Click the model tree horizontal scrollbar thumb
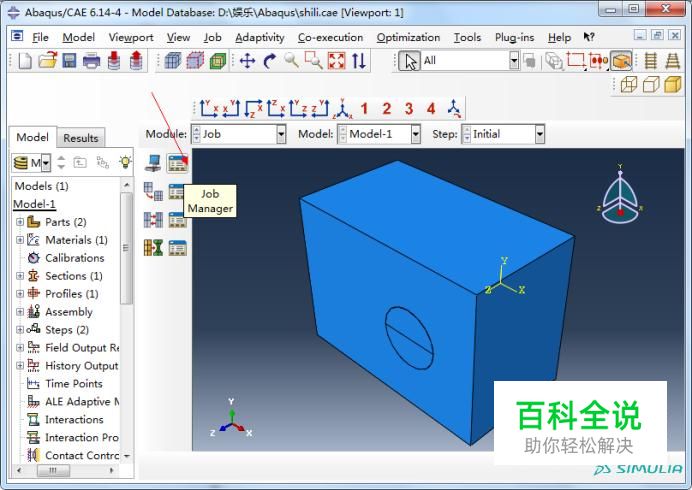This screenshot has width=692, height=490. click(53, 471)
